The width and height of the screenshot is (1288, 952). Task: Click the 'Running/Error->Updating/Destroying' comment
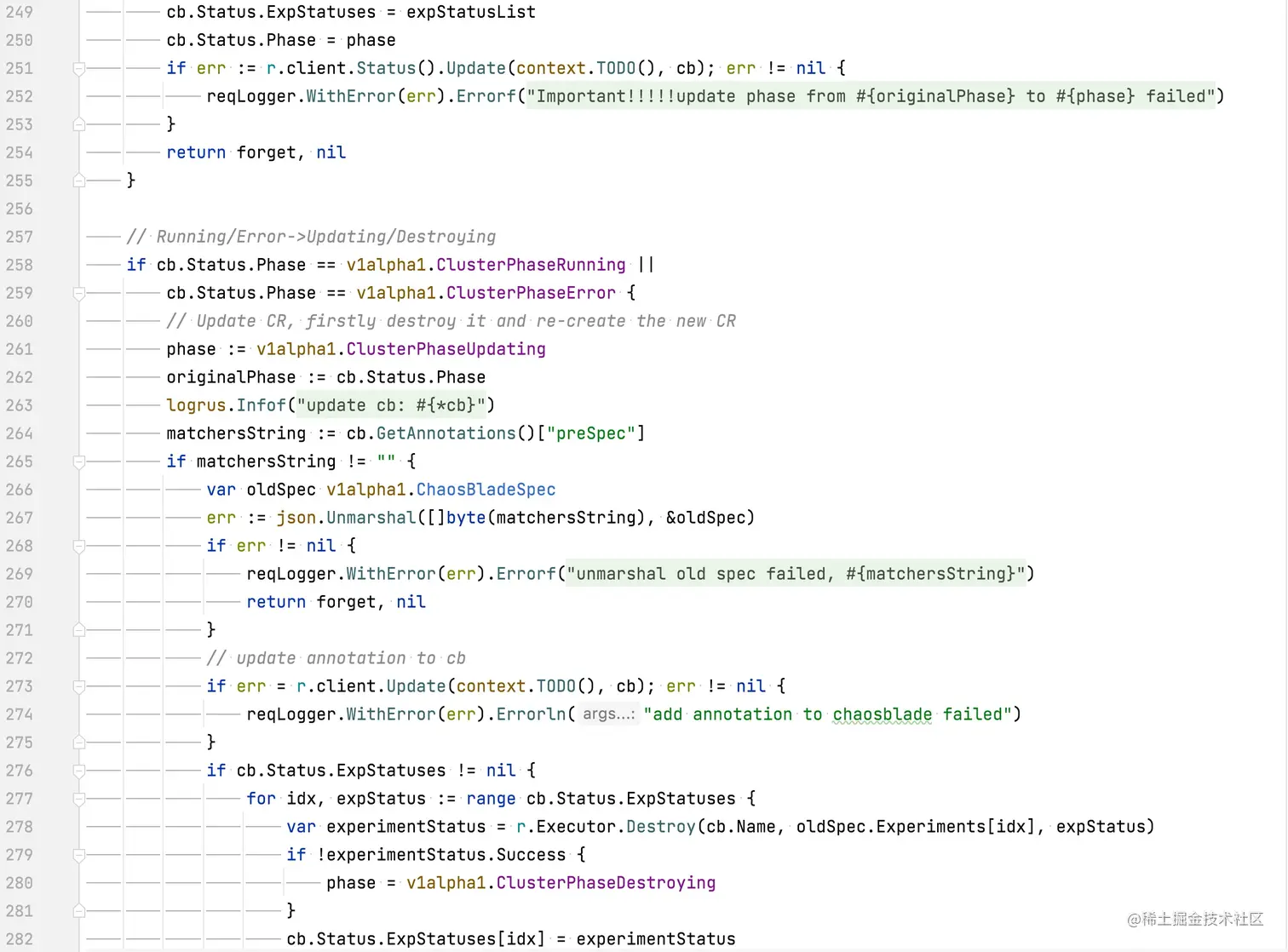coord(311,237)
